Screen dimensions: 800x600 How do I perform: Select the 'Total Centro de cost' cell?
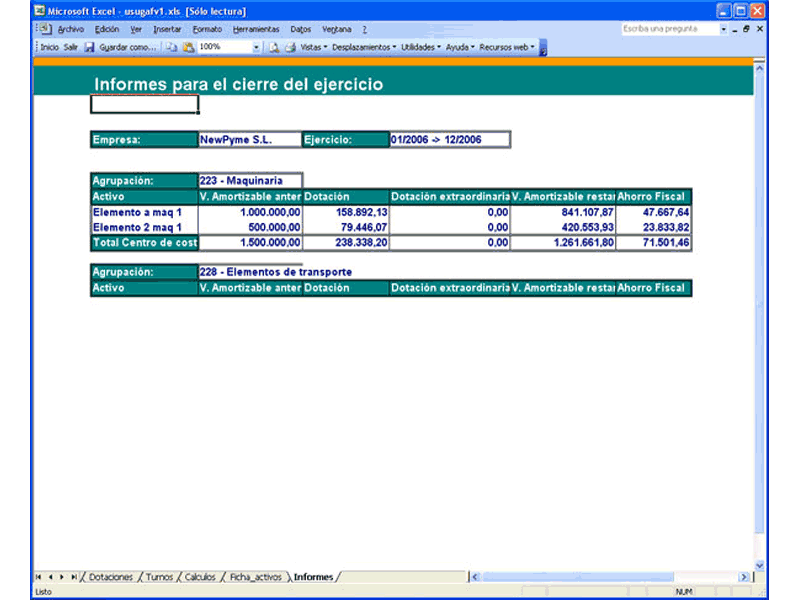click(x=144, y=243)
